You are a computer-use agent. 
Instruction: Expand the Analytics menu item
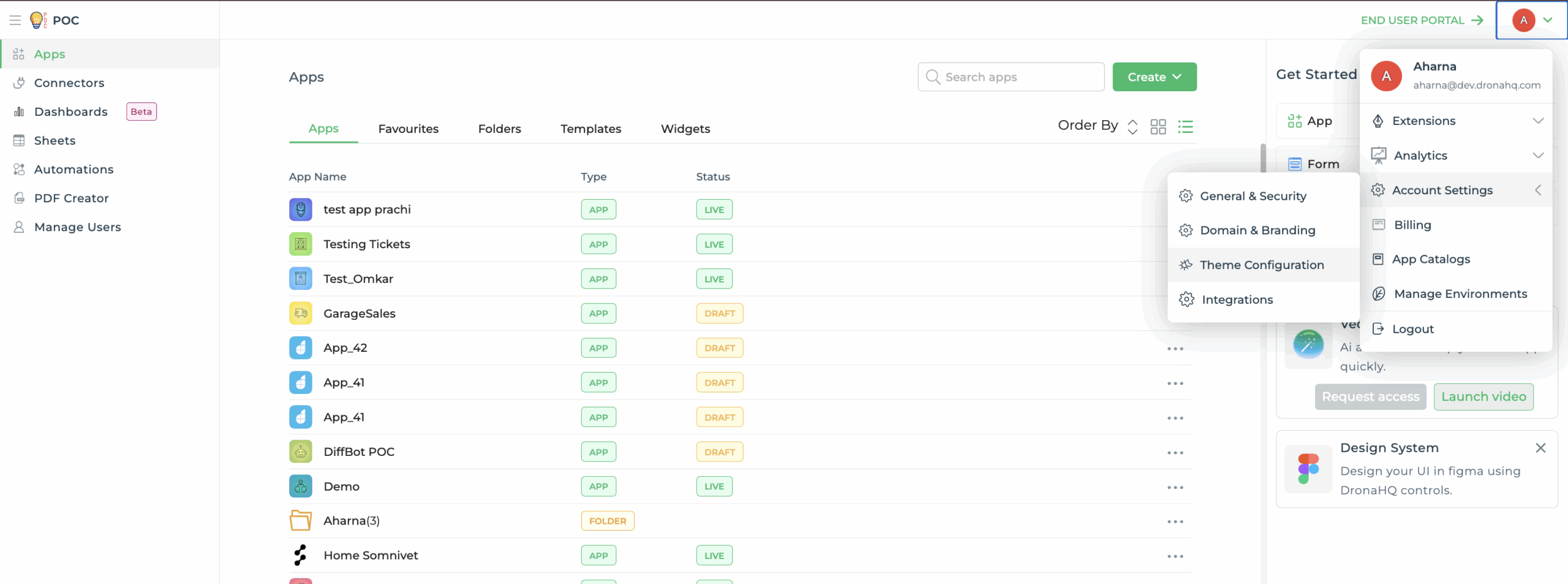[1422, 155]
